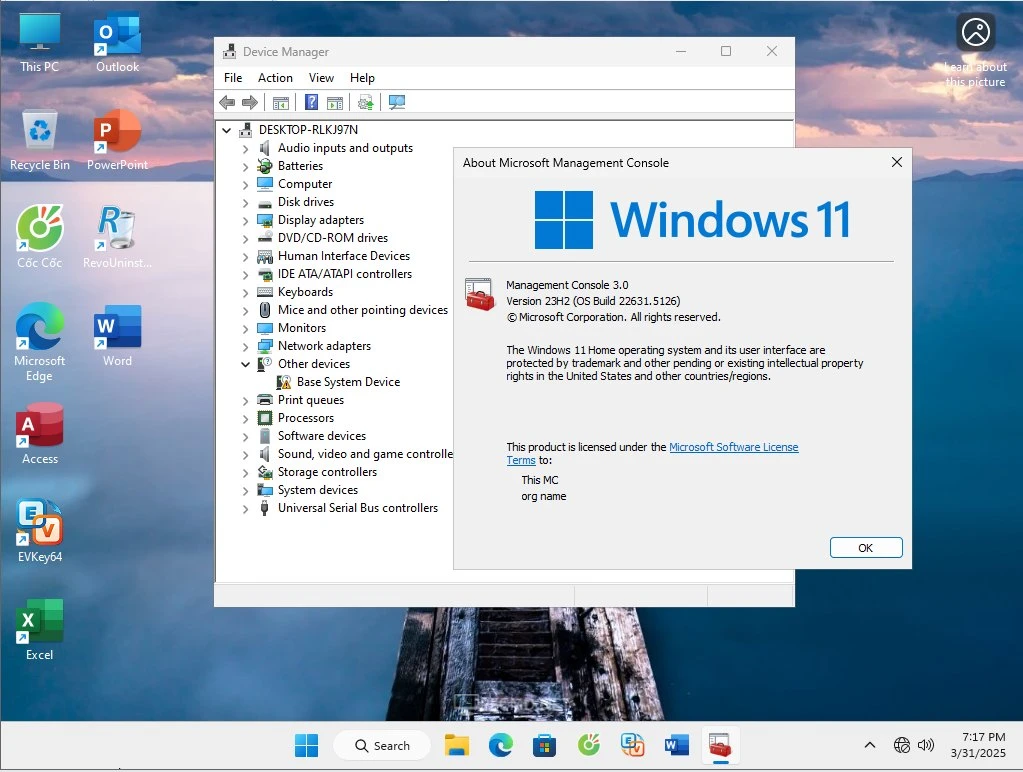Open the View menu in Device Manager
1023x772 pixels.
321,78
